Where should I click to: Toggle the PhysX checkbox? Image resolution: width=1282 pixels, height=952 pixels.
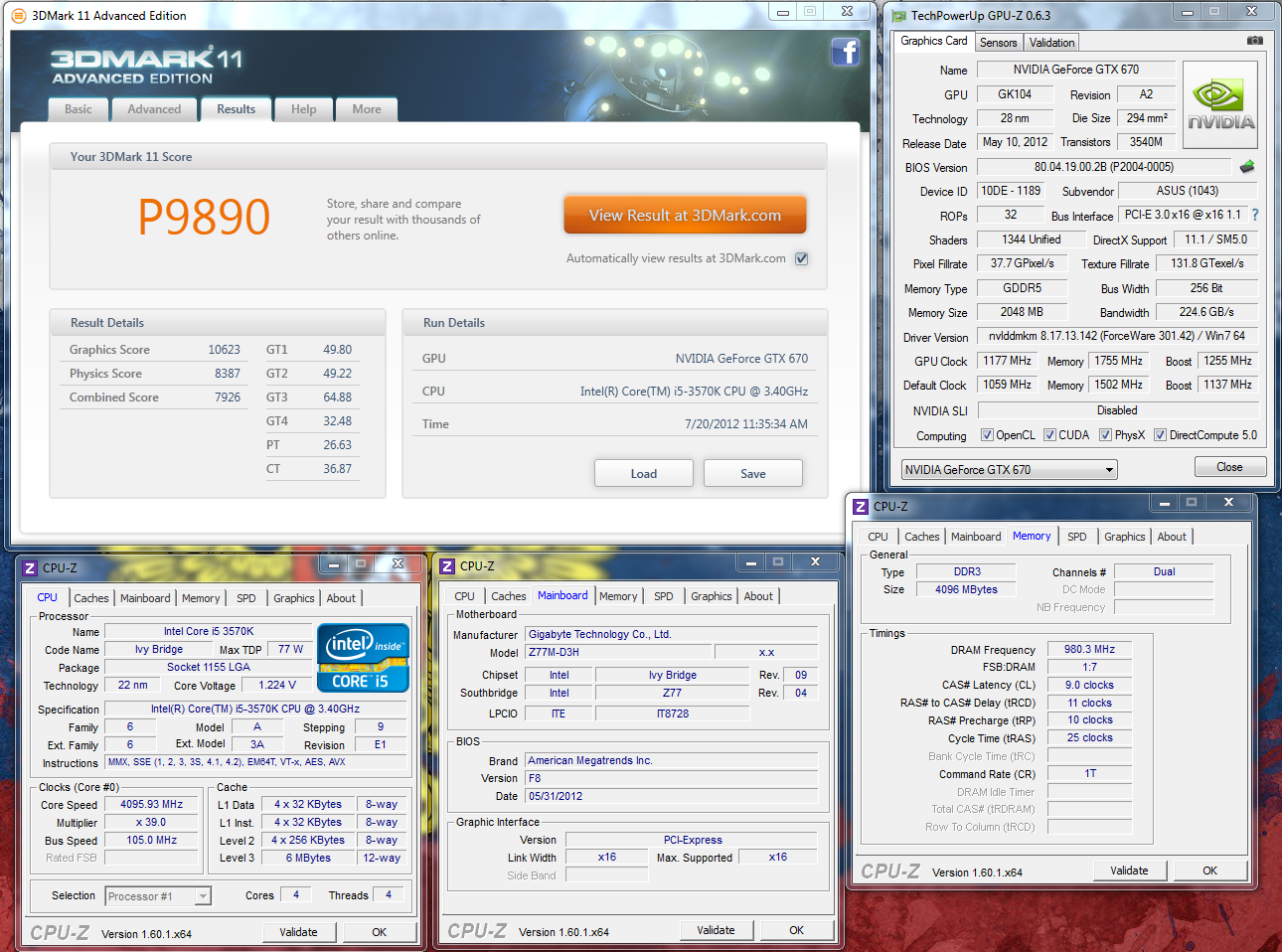point(1105,435)
